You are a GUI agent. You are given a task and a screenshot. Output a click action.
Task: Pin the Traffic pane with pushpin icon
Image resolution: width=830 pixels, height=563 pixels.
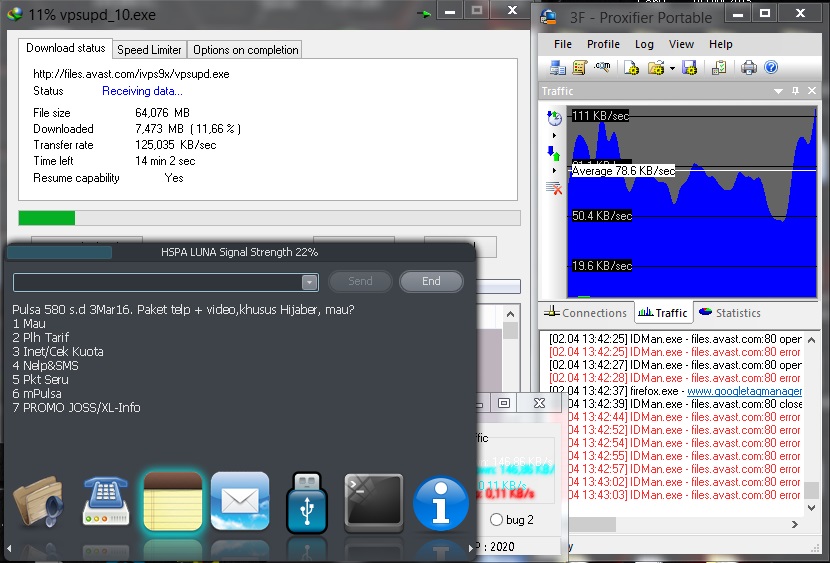point(795,91)
